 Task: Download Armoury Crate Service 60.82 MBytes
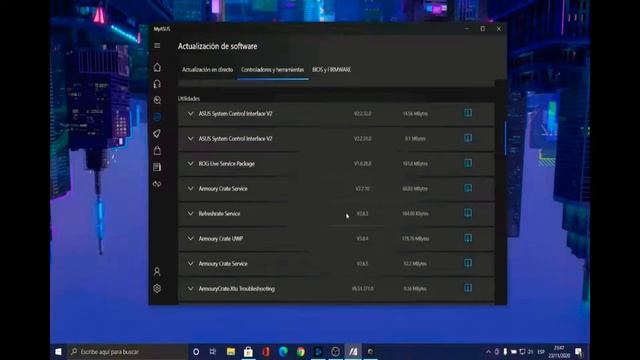(x=468, y=188)
